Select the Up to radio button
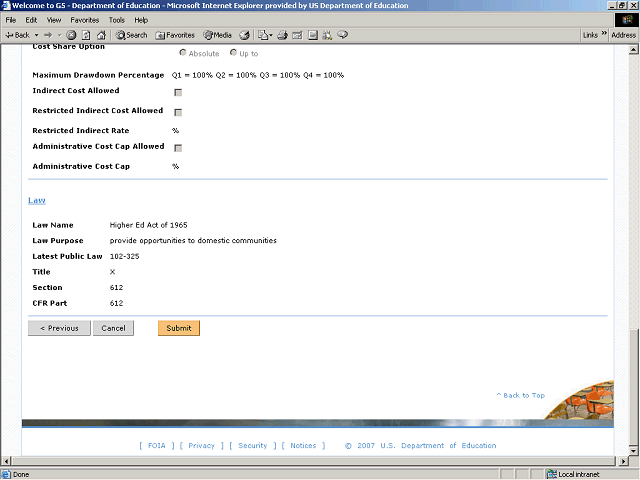 233,53
